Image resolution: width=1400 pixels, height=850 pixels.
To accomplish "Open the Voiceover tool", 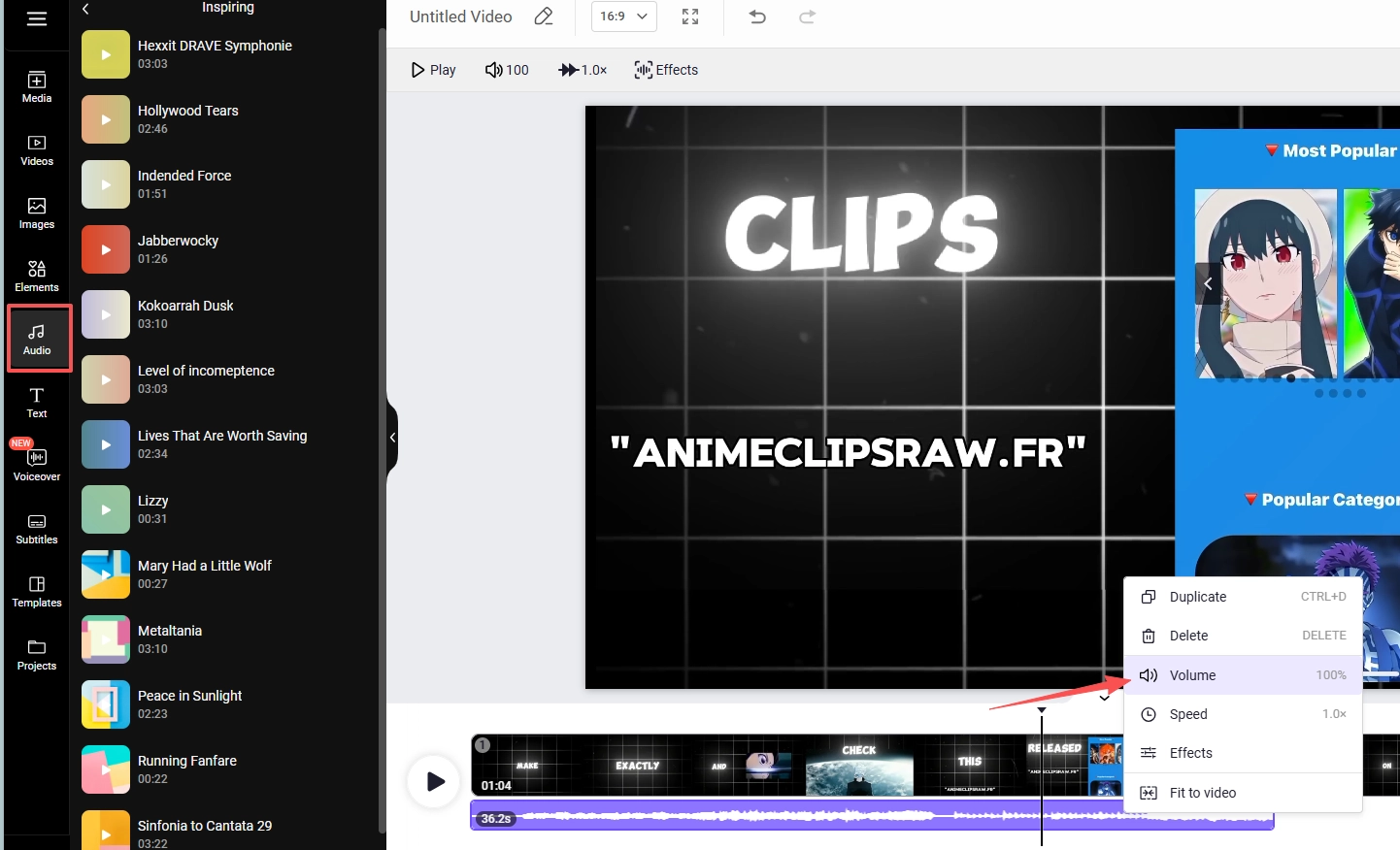I will coord(37,465).
